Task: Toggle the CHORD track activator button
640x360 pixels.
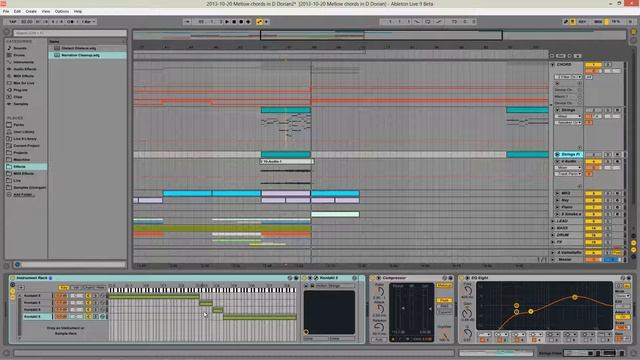Action: pos(593,64)
